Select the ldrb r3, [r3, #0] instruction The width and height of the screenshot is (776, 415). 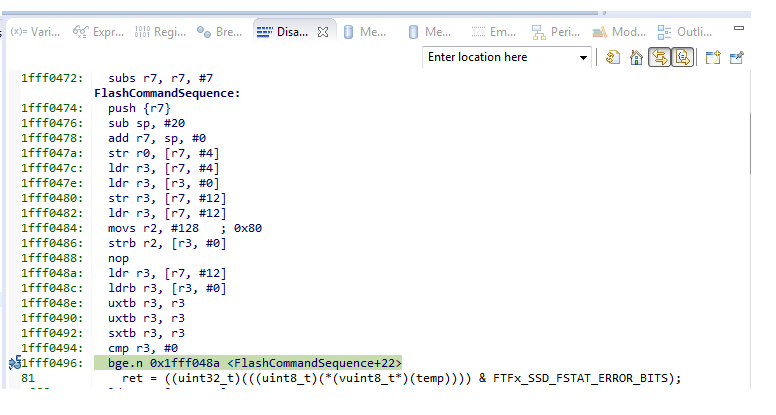167,288
